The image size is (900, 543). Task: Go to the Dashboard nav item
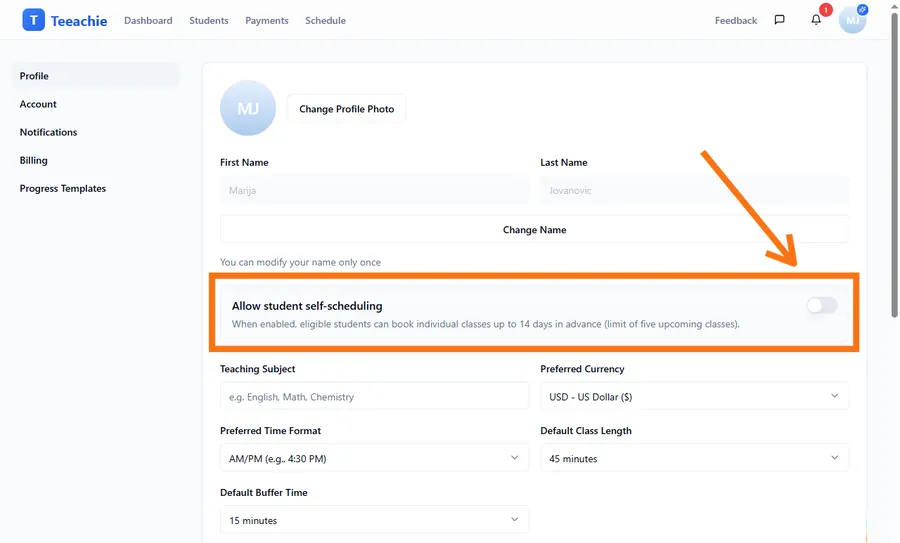coord(148,21)
